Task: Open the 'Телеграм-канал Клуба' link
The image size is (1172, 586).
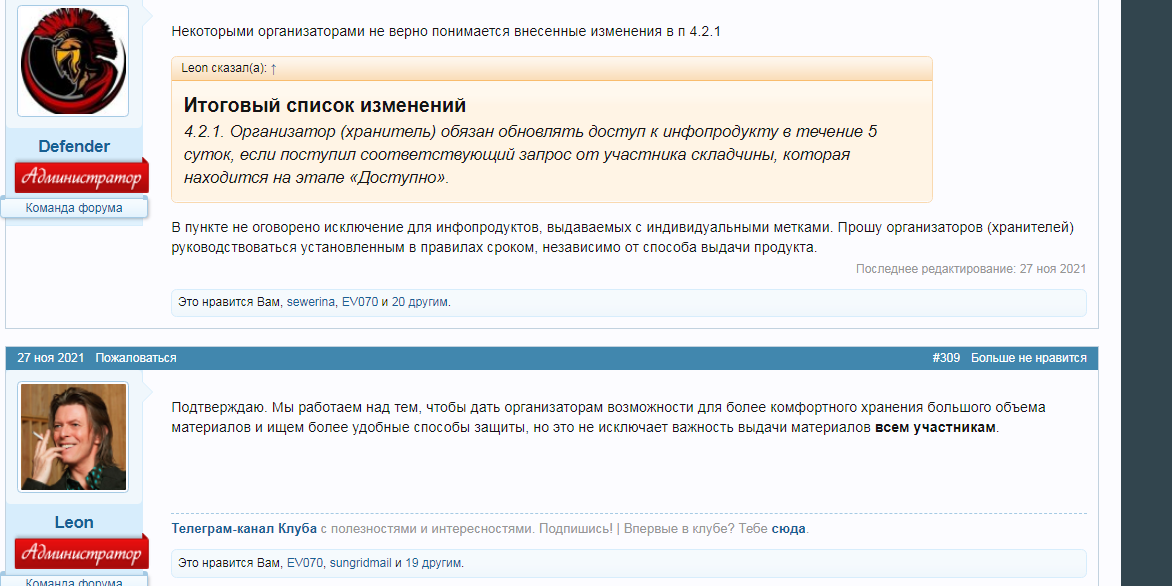Action: (244, 528)
